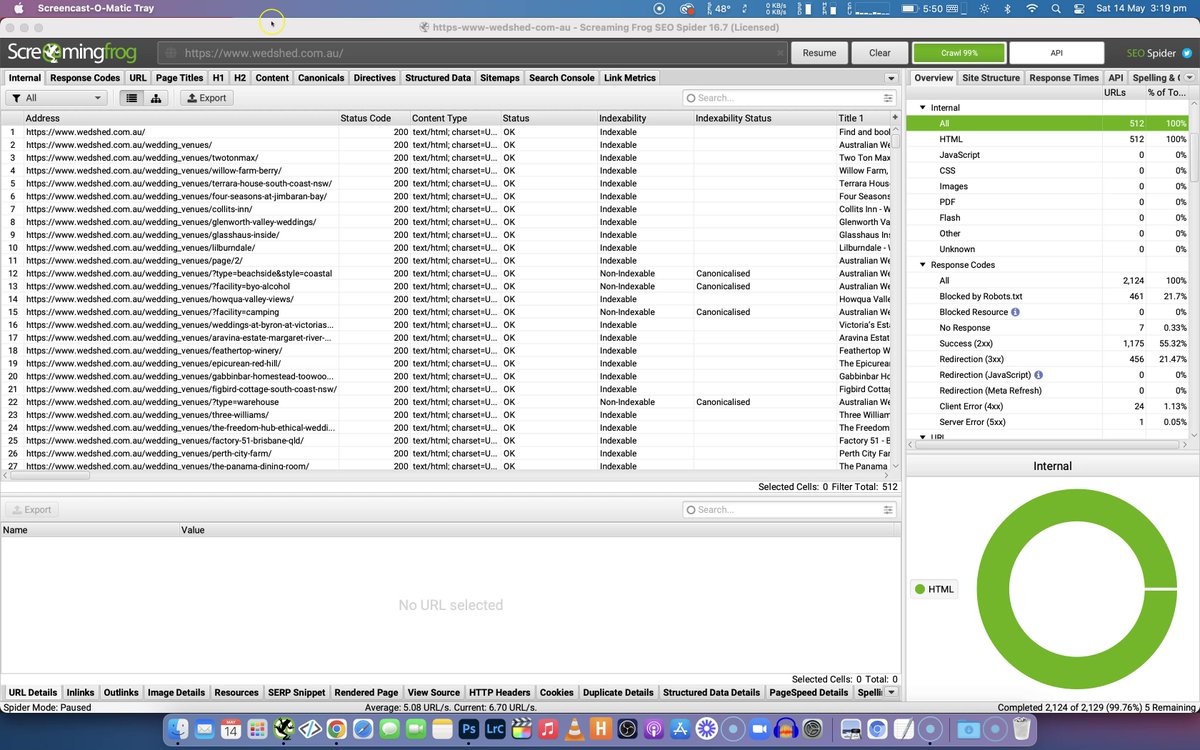Open the Screaming Frog Twitter icon
Screen dimensions: 1200x750
click(x=1186, y=53)
